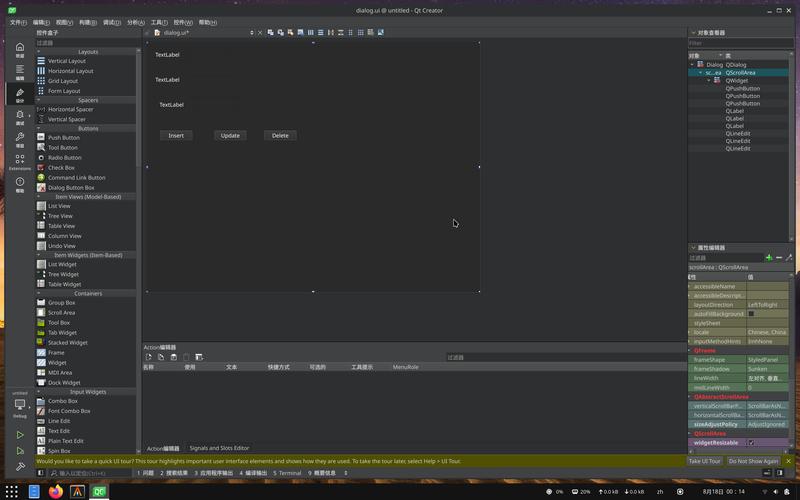Screen dimensions: 800x500
Task: Collapse the Layouts category in widget box
Action: [39, 52]
